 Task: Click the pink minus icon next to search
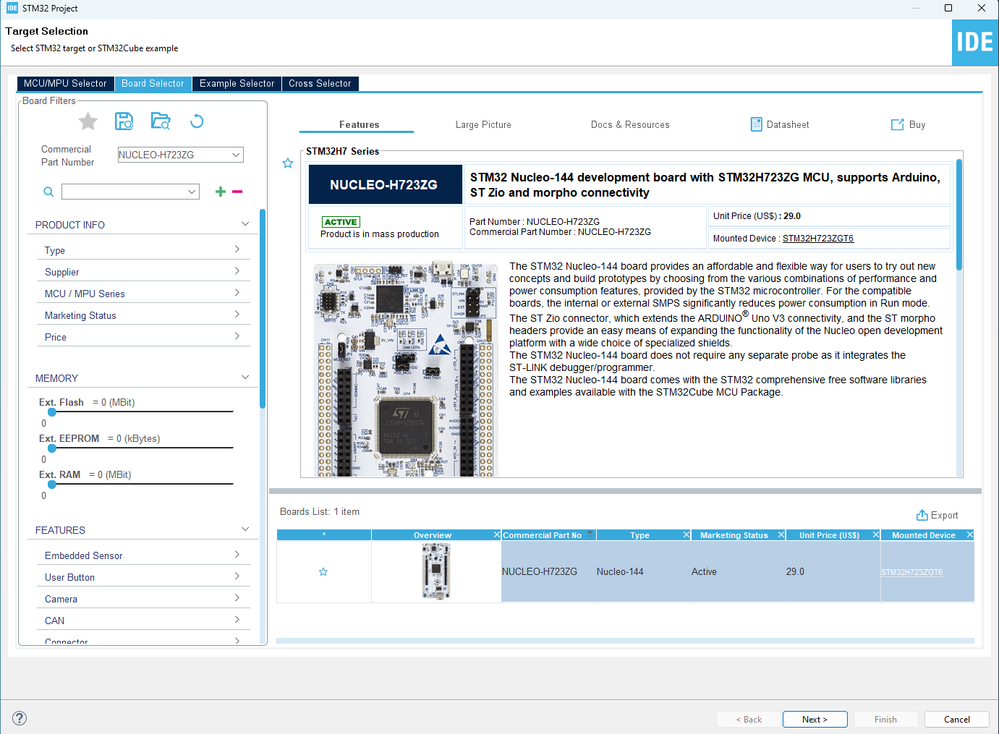pyautogui.click(x=237, y=192)
